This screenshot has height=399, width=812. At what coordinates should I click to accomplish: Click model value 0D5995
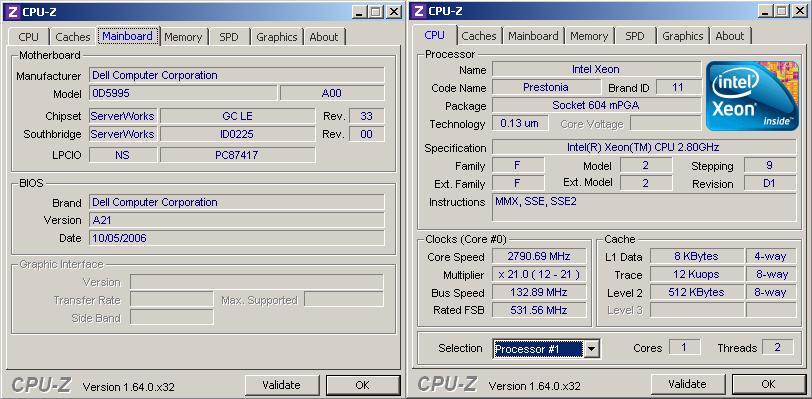183,93
